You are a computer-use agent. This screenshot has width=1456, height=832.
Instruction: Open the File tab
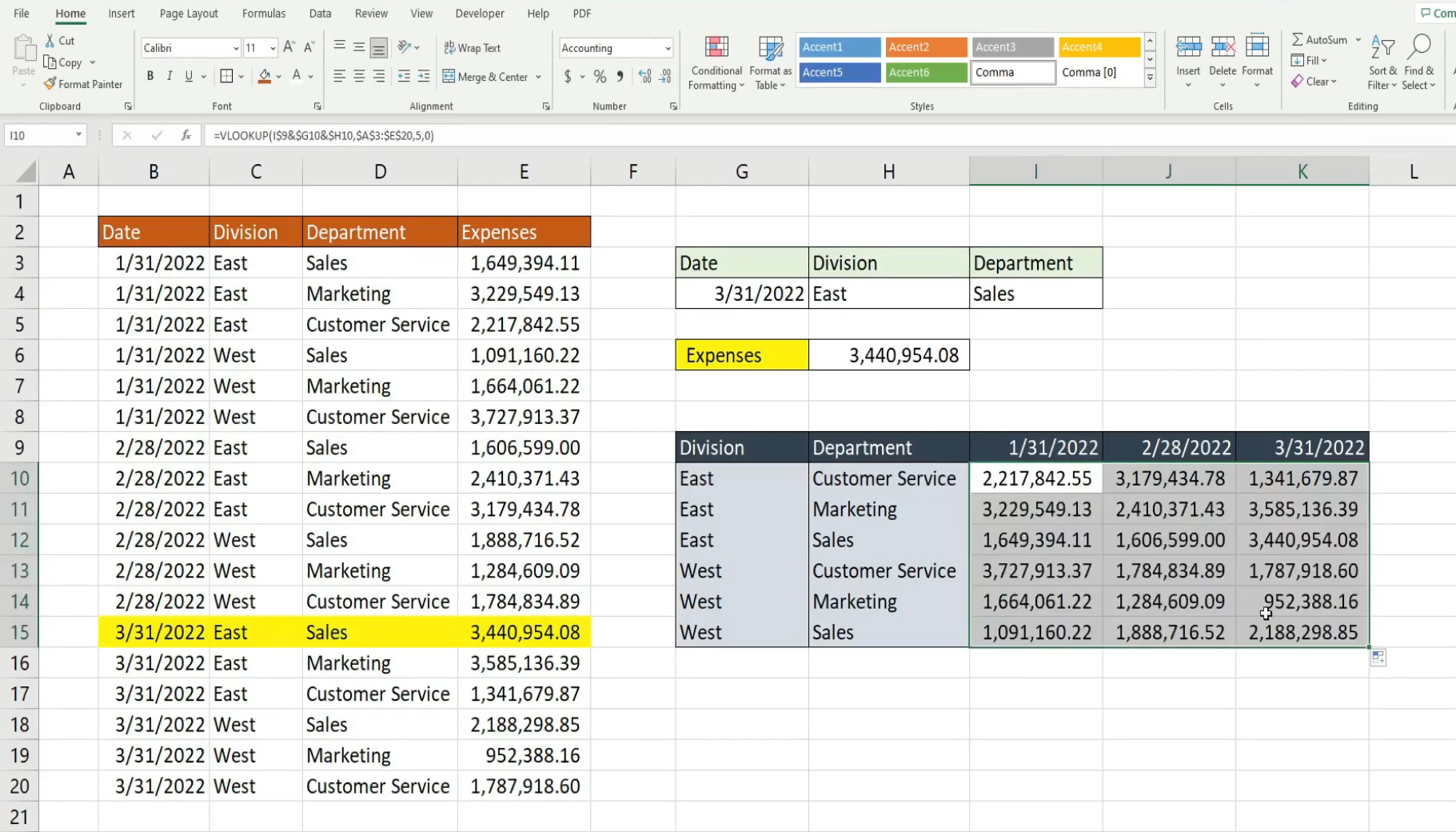tap(22, 14)
